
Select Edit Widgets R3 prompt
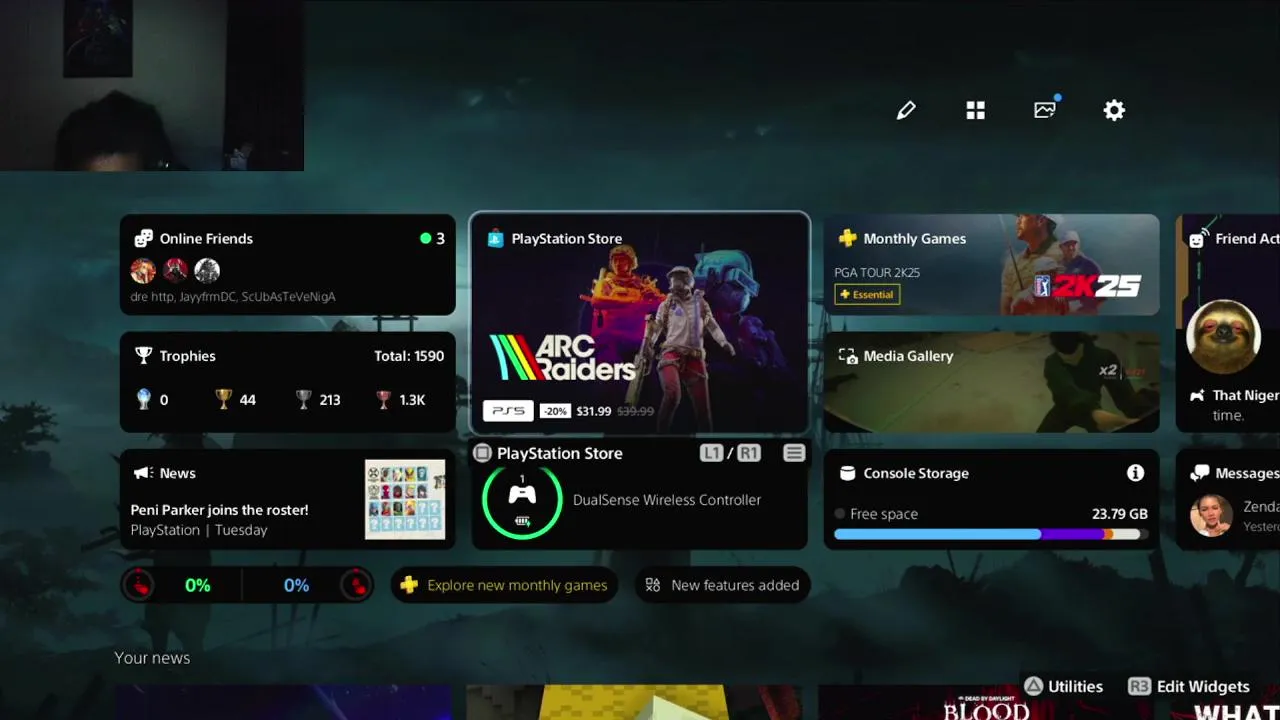(x=1189, y=687)
